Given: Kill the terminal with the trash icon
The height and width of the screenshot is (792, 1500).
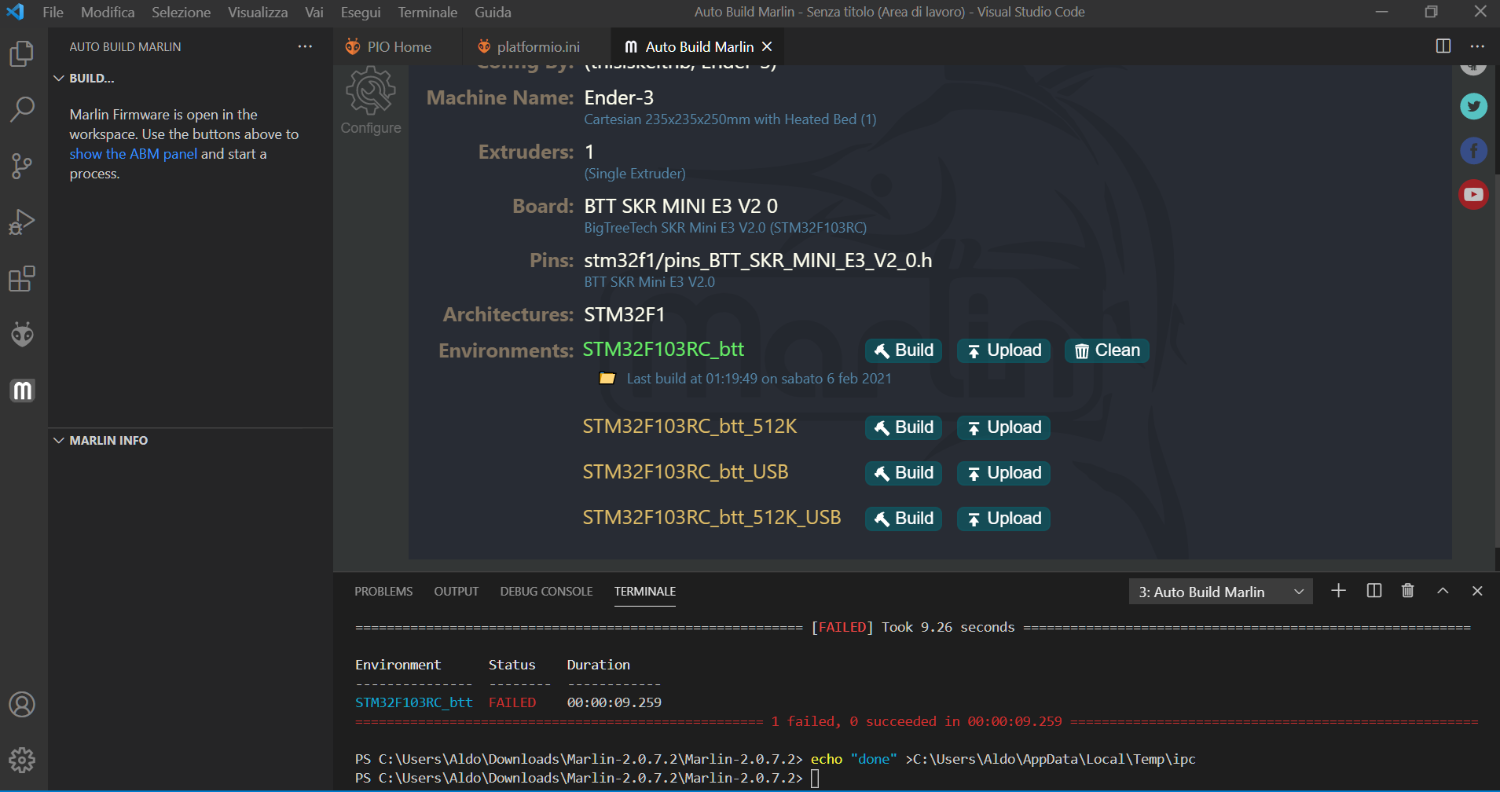Looking at the screenshot, I should 1408,591.
